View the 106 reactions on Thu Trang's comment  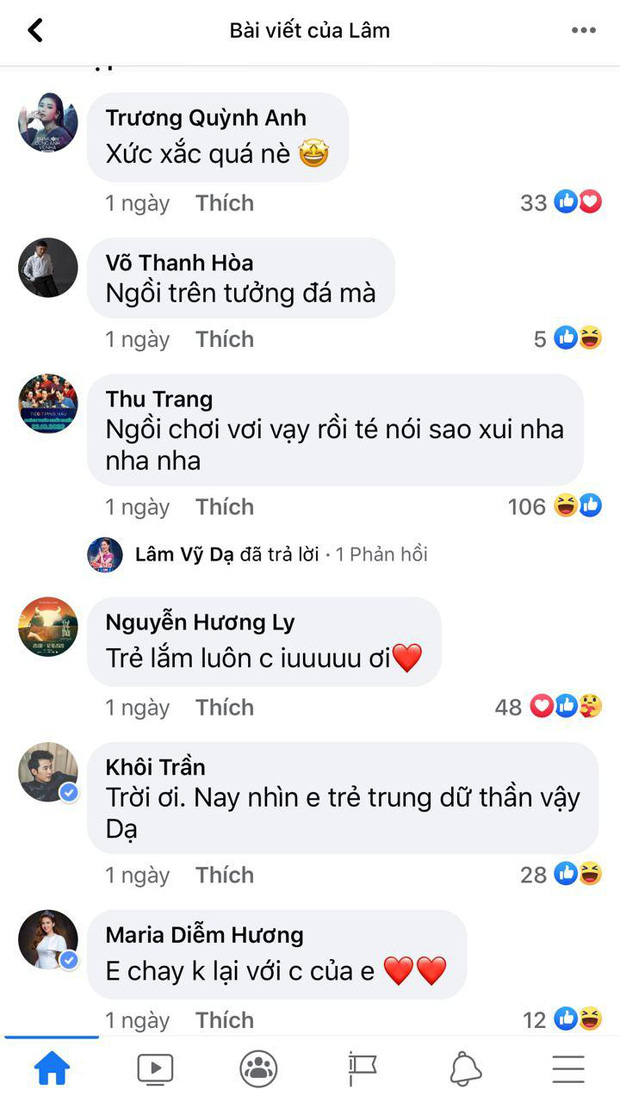pos(555,506)
